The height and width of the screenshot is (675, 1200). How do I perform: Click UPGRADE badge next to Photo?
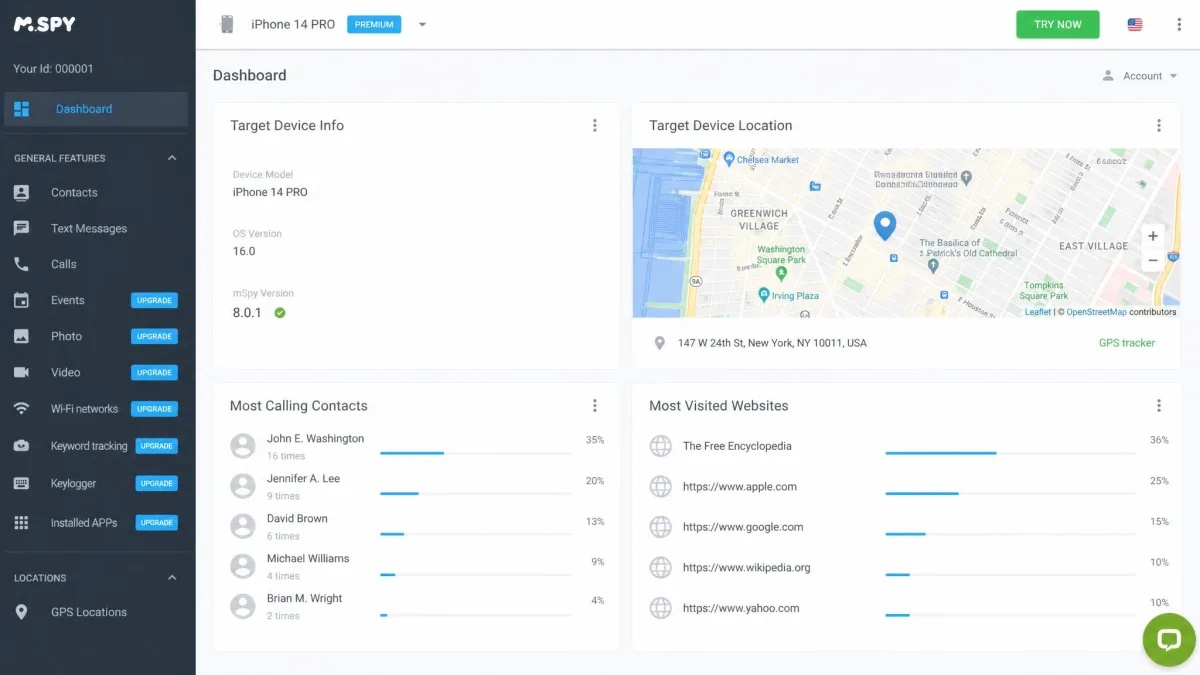pyautogui.click(x=154, y=336)
